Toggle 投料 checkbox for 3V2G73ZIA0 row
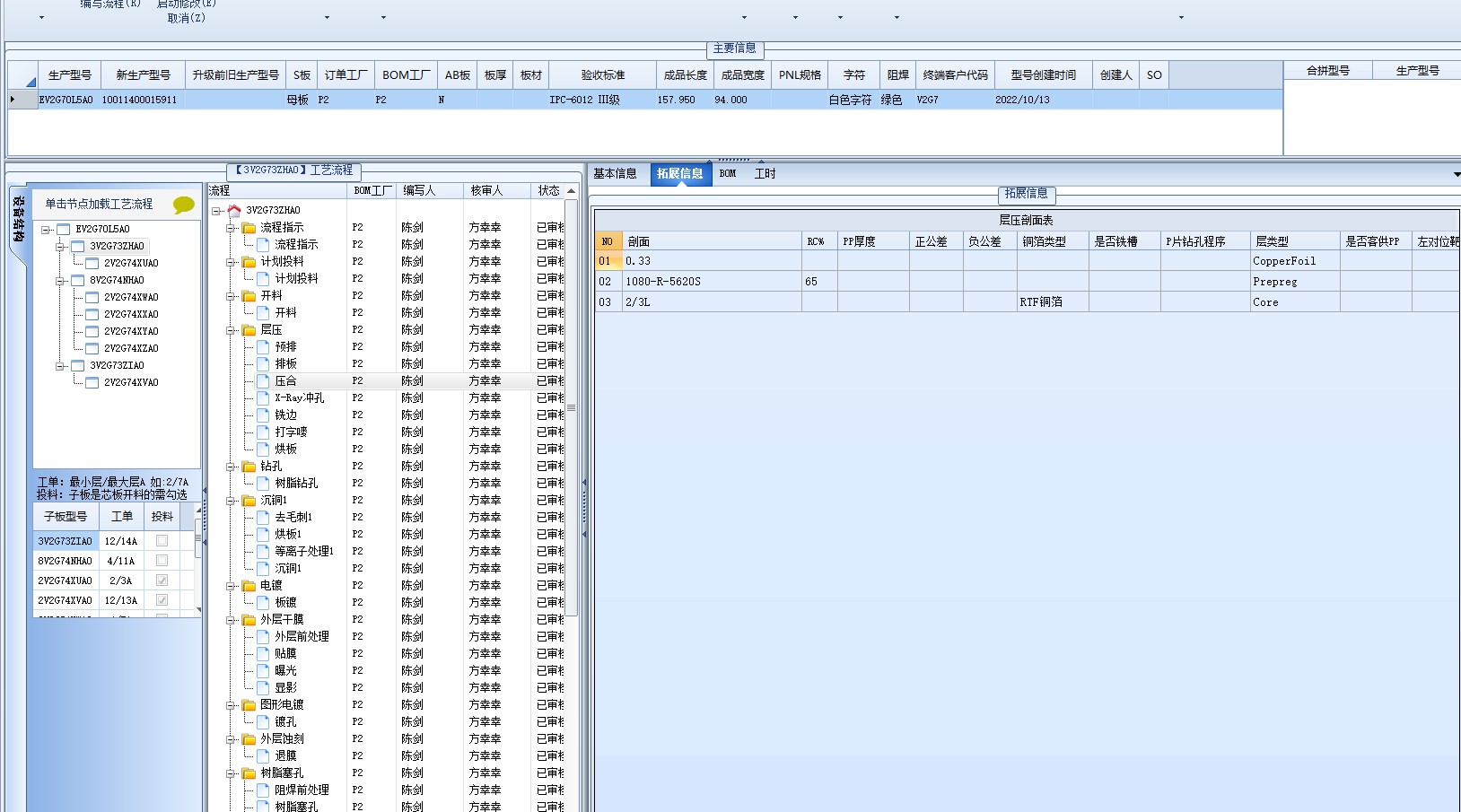 click(162, 541)
